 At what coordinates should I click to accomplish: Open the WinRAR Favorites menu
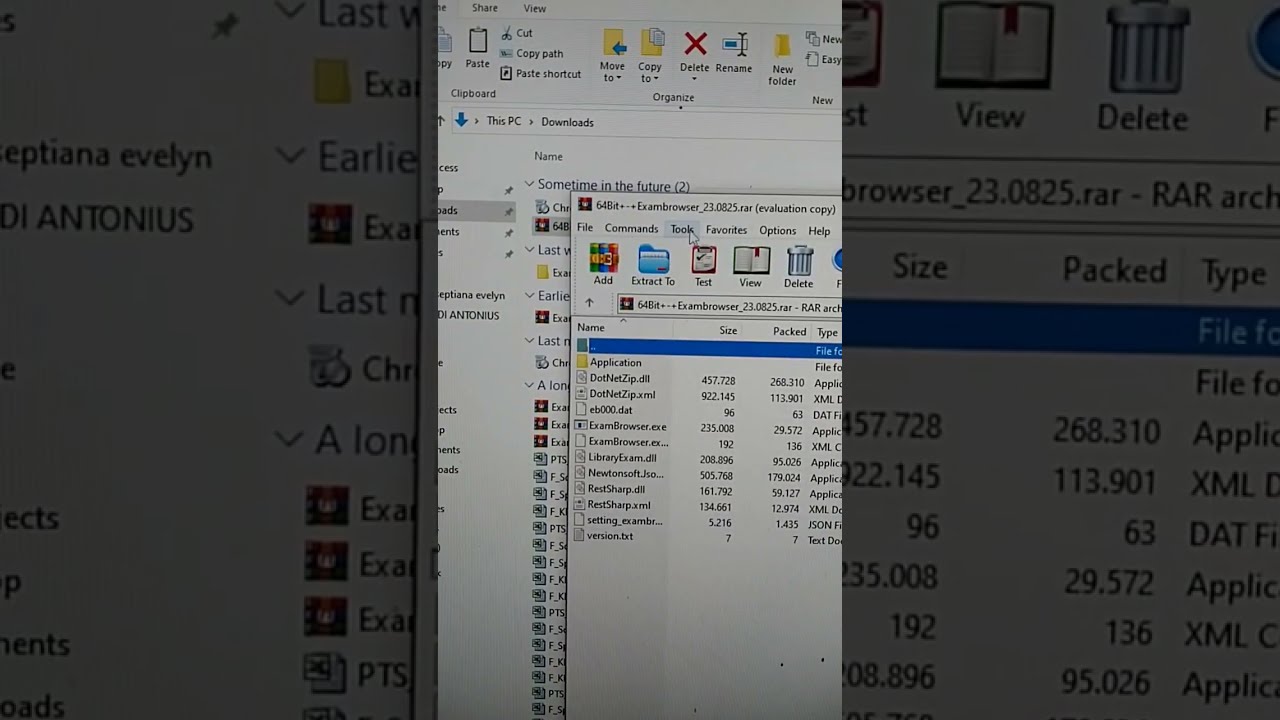[x=726, y=230]
